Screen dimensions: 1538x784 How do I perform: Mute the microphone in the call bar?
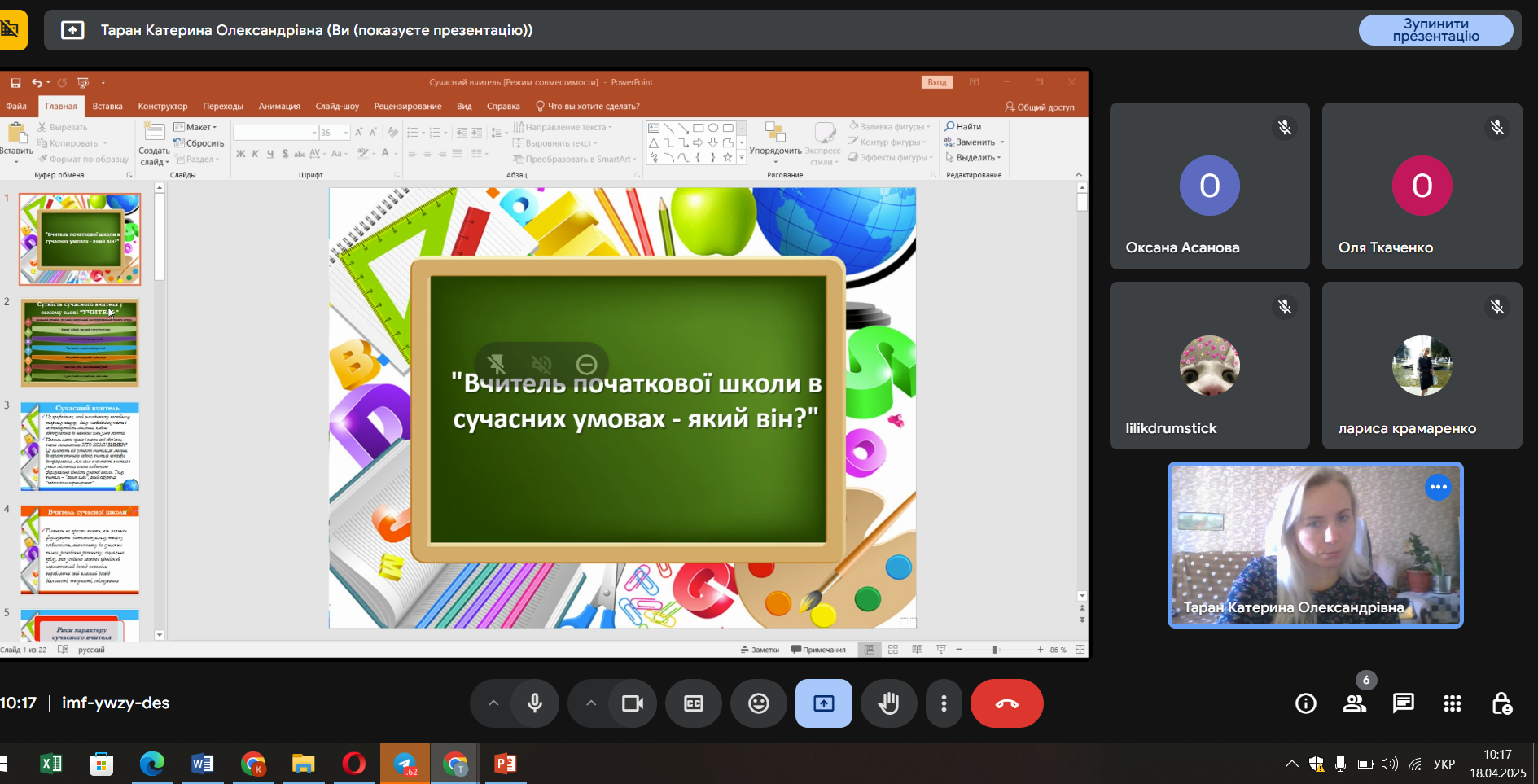click(x=535, y=703)
